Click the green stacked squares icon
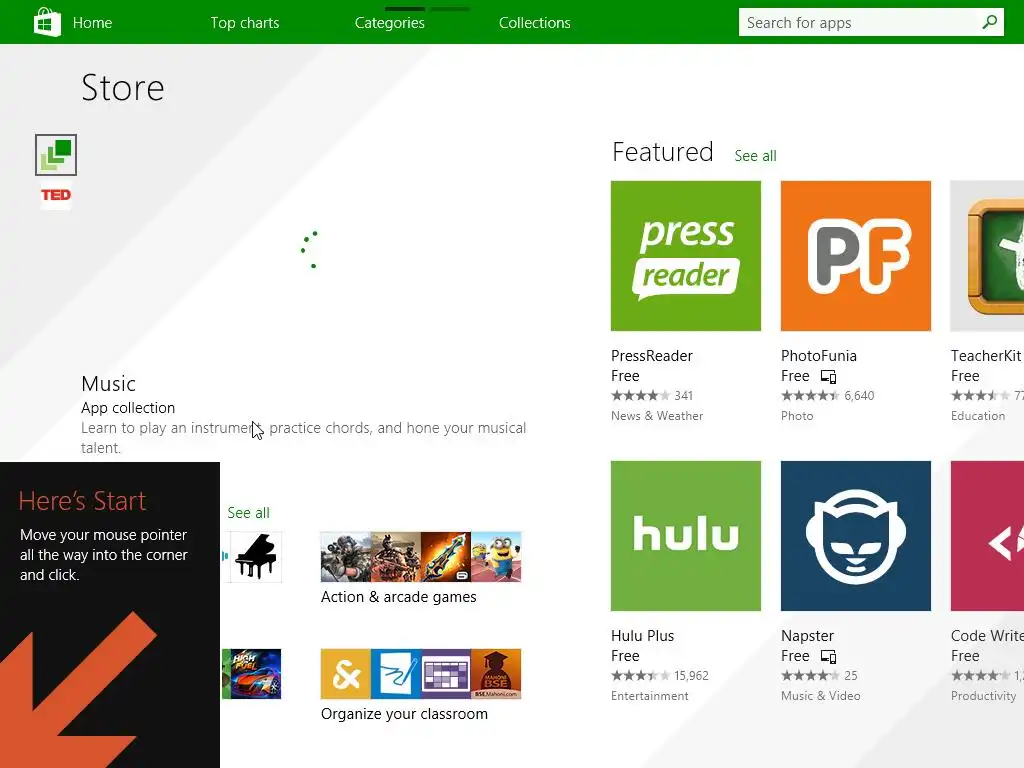 tap(56, 155)
